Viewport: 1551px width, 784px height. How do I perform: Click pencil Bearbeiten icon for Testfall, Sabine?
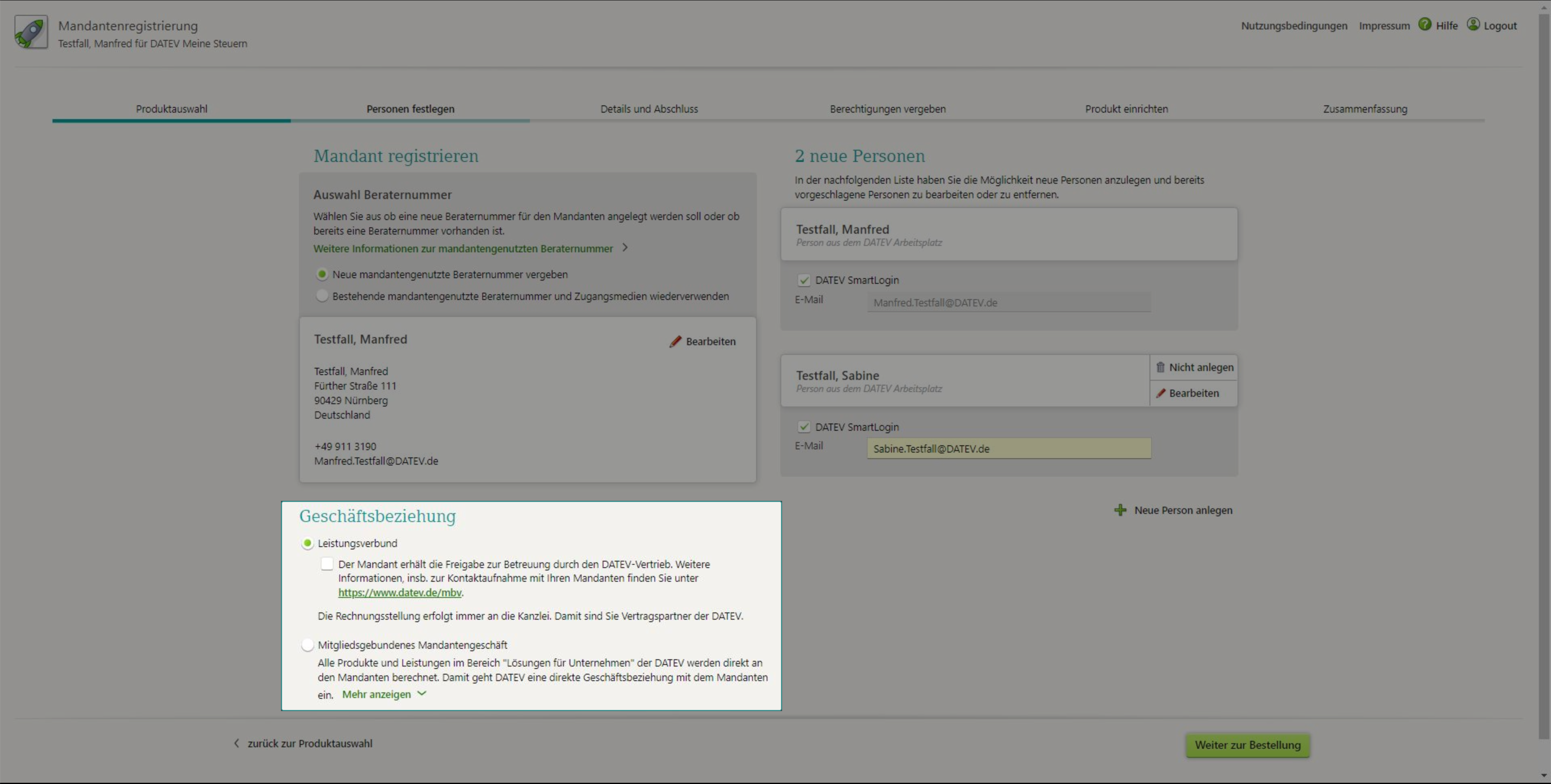tap(1160, 393)
